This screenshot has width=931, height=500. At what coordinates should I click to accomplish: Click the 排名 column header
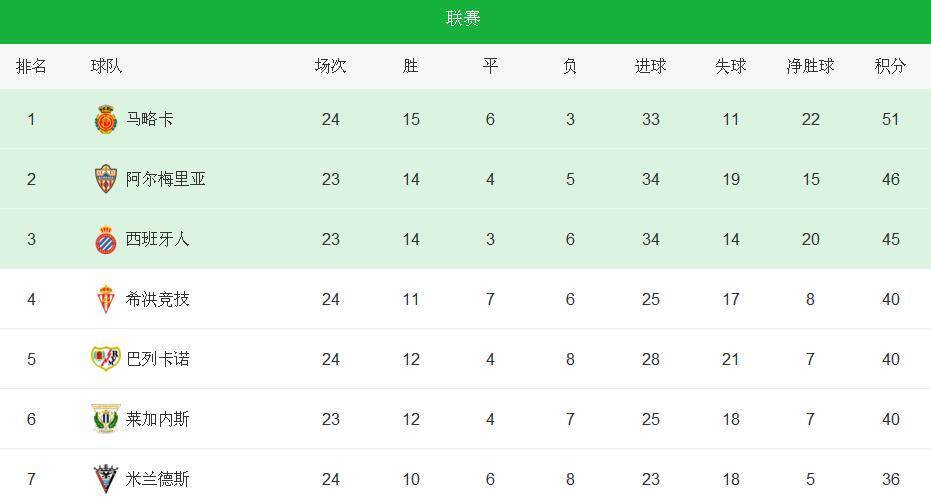[x=31, y=66]
